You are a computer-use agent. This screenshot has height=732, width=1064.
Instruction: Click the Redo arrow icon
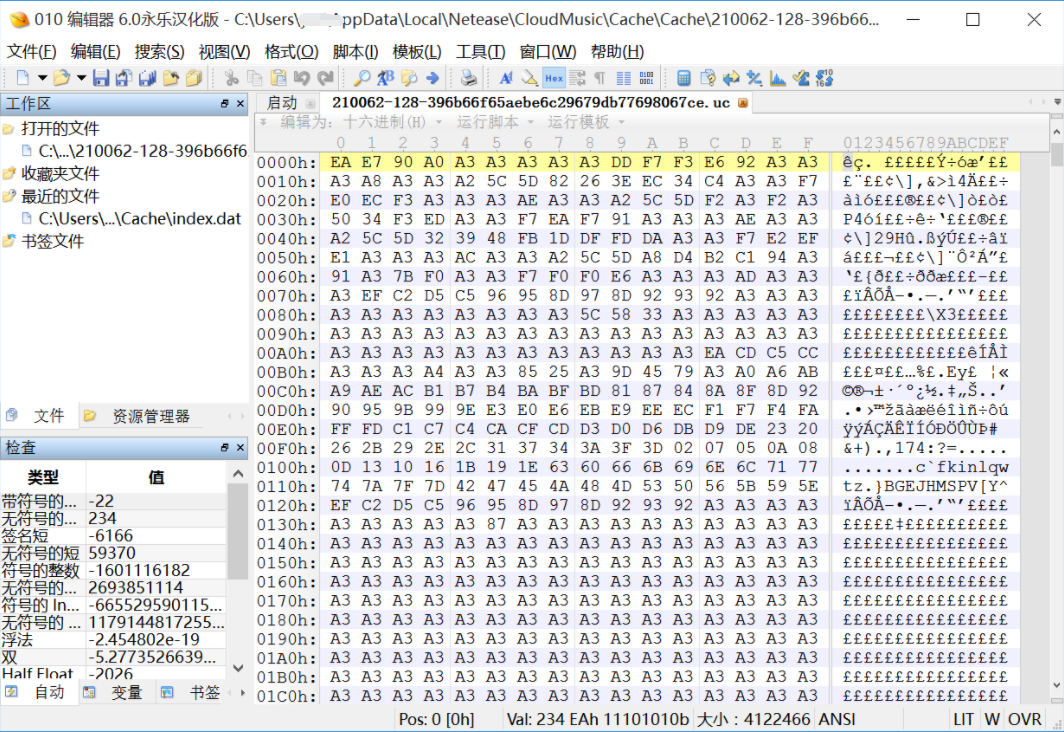[325, 78]
